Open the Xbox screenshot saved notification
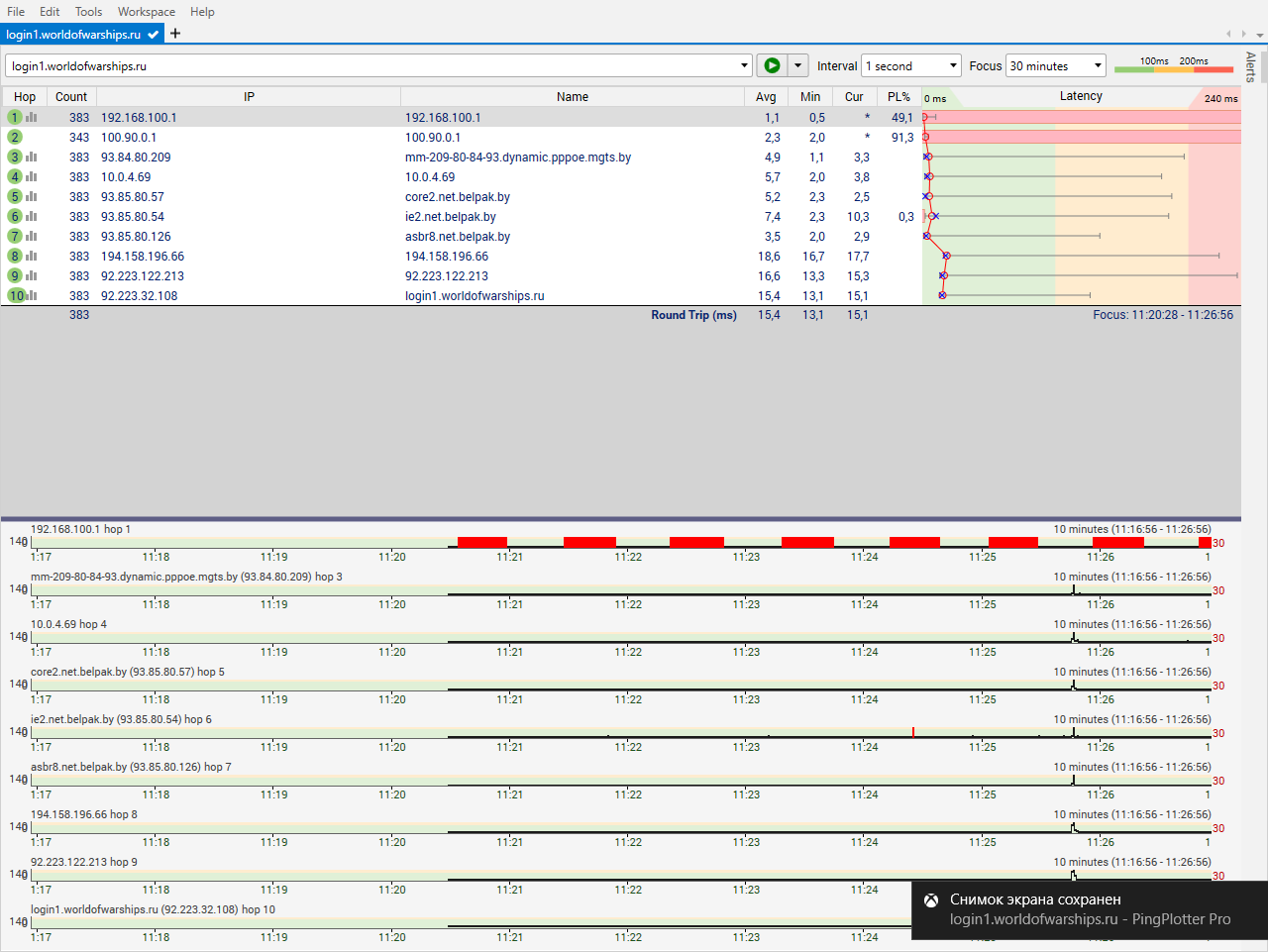This screenshot has width=1268, height=952. tap(1090, 909)
